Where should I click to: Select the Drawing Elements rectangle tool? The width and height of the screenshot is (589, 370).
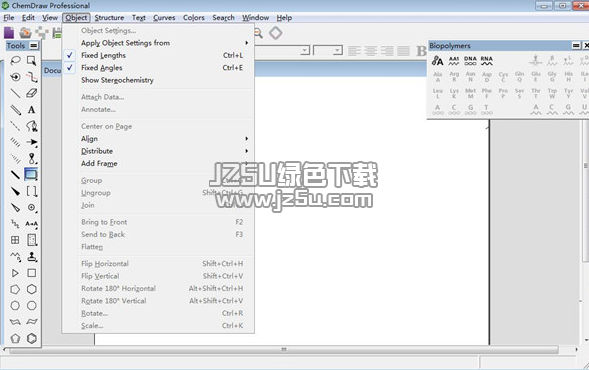pyautogui.click(x=31, y=175)
